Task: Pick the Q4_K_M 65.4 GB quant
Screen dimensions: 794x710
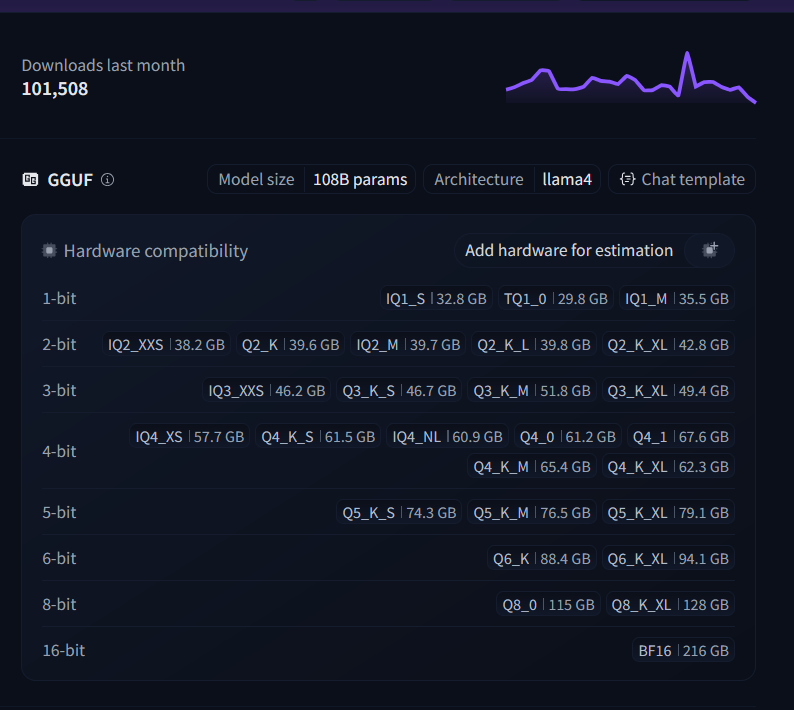Action: tap(532, 466)
